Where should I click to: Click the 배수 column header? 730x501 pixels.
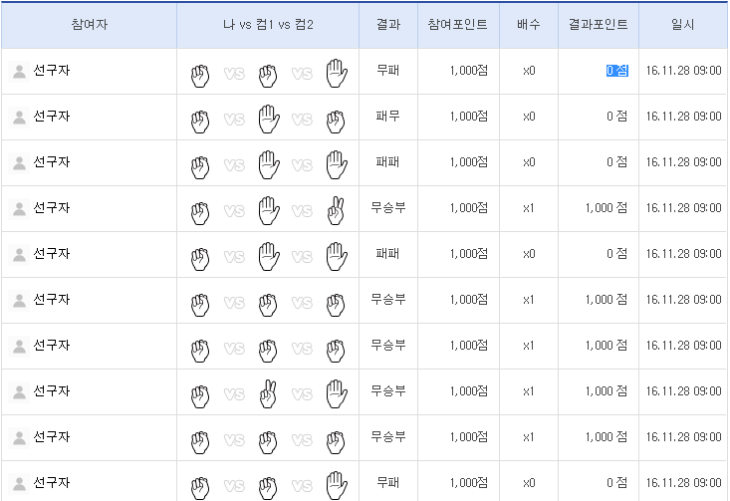[x=529, y=25]
